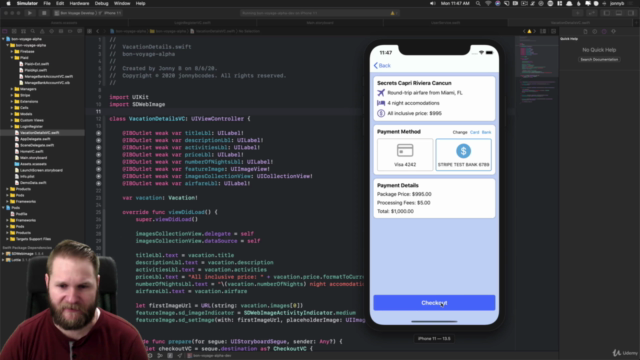The width and height of the screenshot is (640, 360).
Task: Click the Library plus button in the toolbar
Action: point(578,13)
